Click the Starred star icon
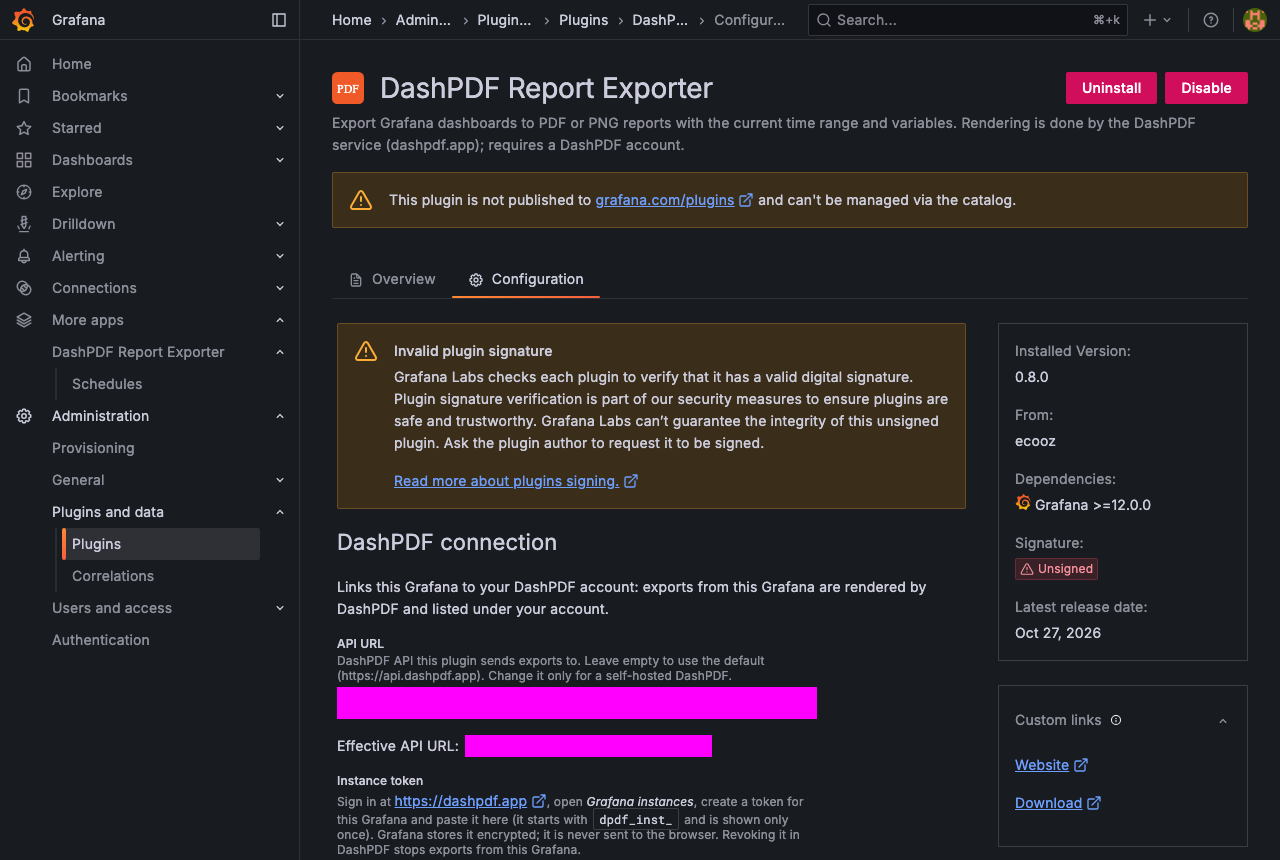The height and width of the screenshot is (860, 1280). tap(24, 128)
